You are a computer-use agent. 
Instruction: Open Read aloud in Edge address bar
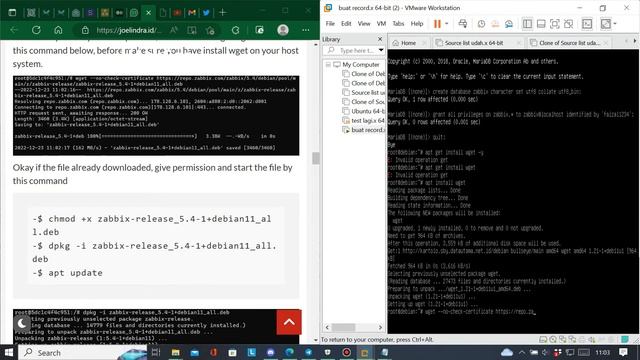coord(174,30)
